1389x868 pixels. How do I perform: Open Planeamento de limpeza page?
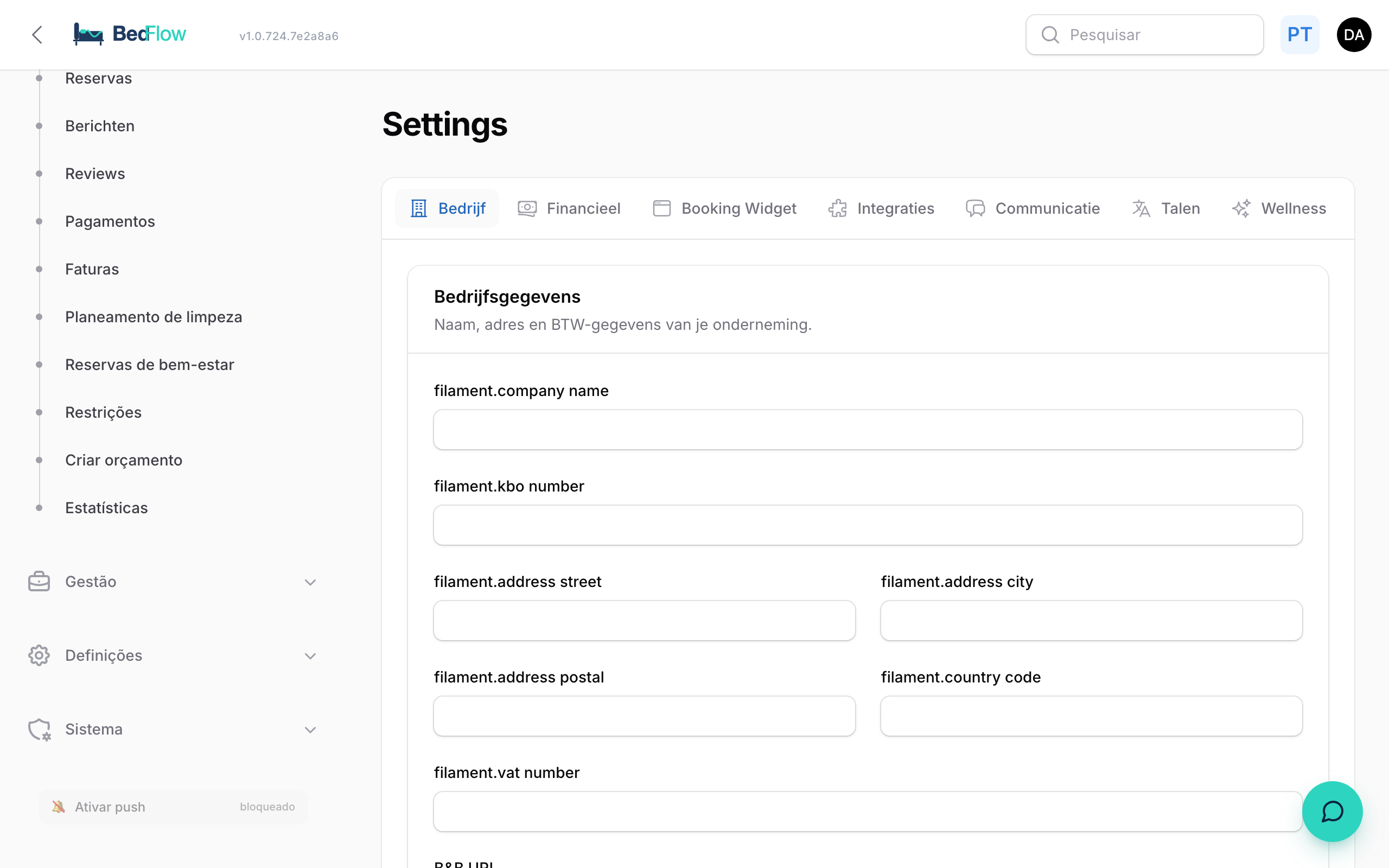(x=153, y=317)
